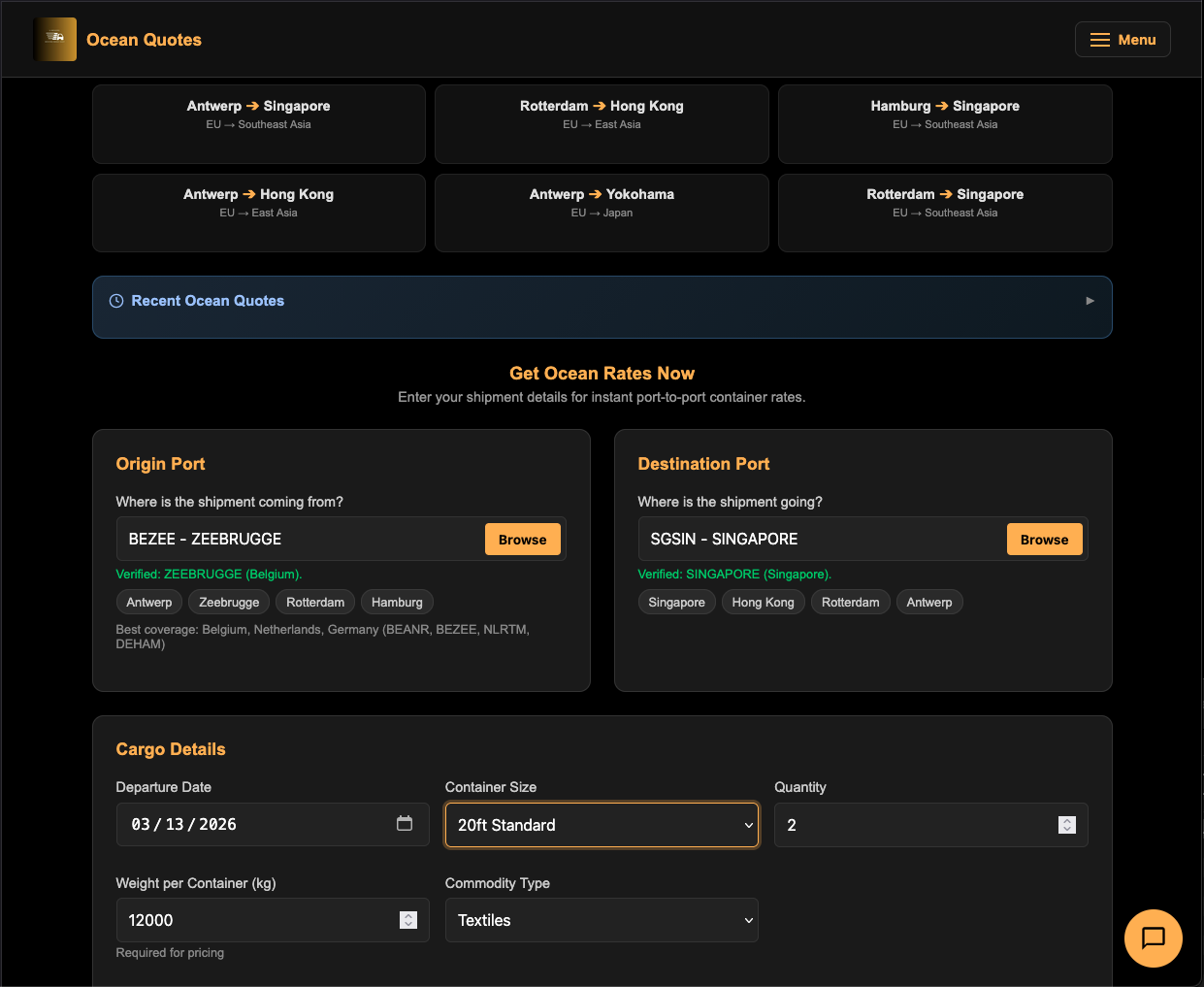Select the Antwerp → Singapore route card
Image resolution: width=1204 pixels, height=987 pixels.
click(259, 124)
